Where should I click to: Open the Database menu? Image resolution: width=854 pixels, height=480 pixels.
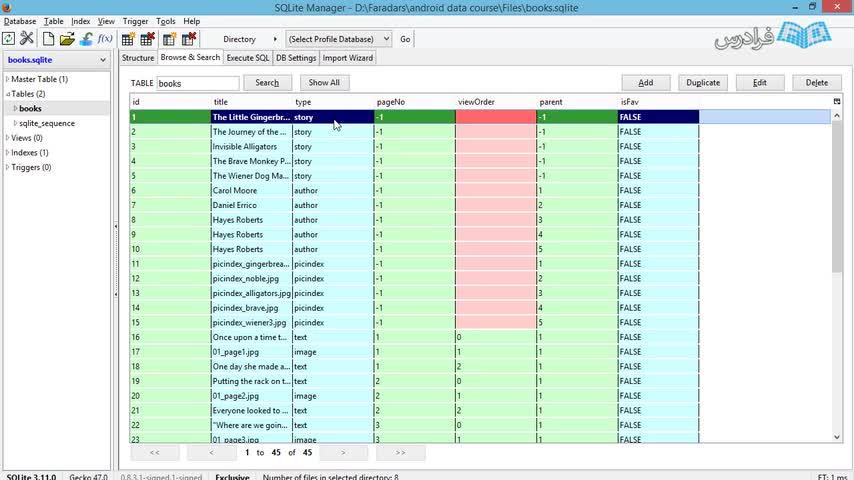20,21
